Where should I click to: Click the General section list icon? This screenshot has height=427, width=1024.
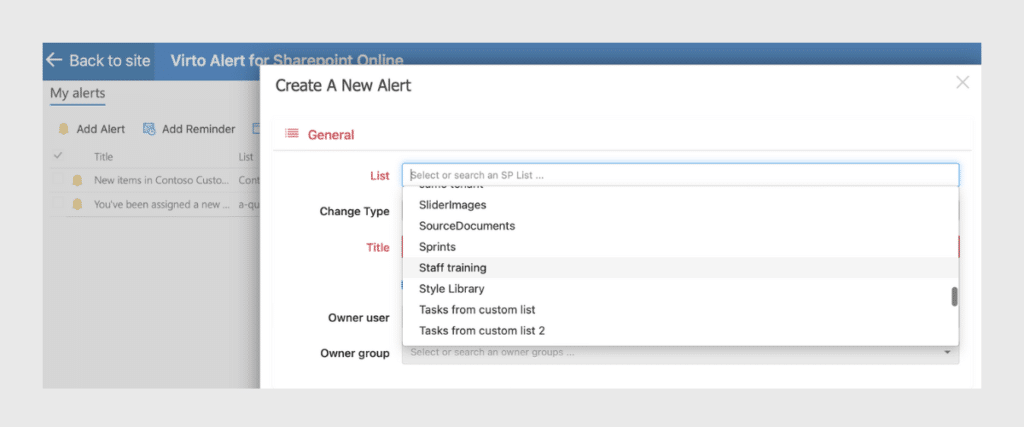pyautogui.click(x=291, y=134)
